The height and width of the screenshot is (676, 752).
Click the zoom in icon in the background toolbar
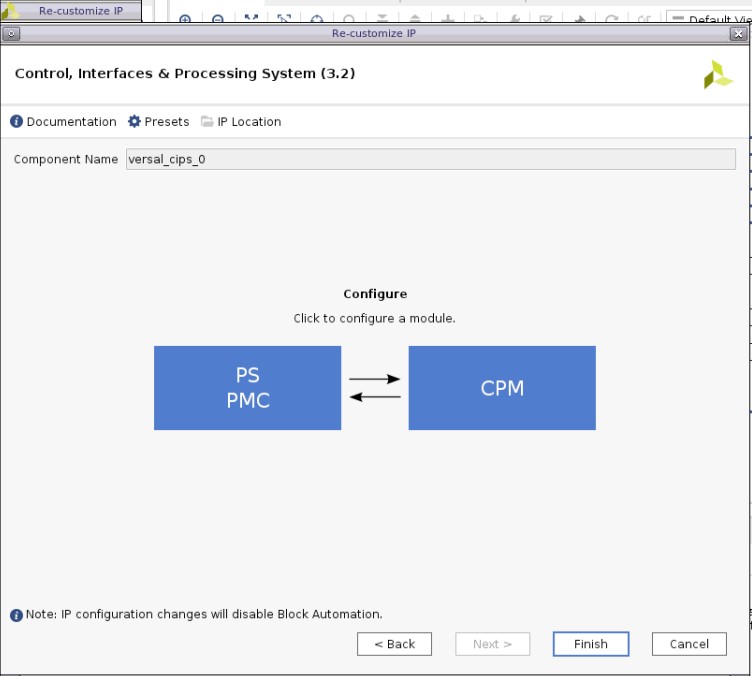[x=185, y=20]
